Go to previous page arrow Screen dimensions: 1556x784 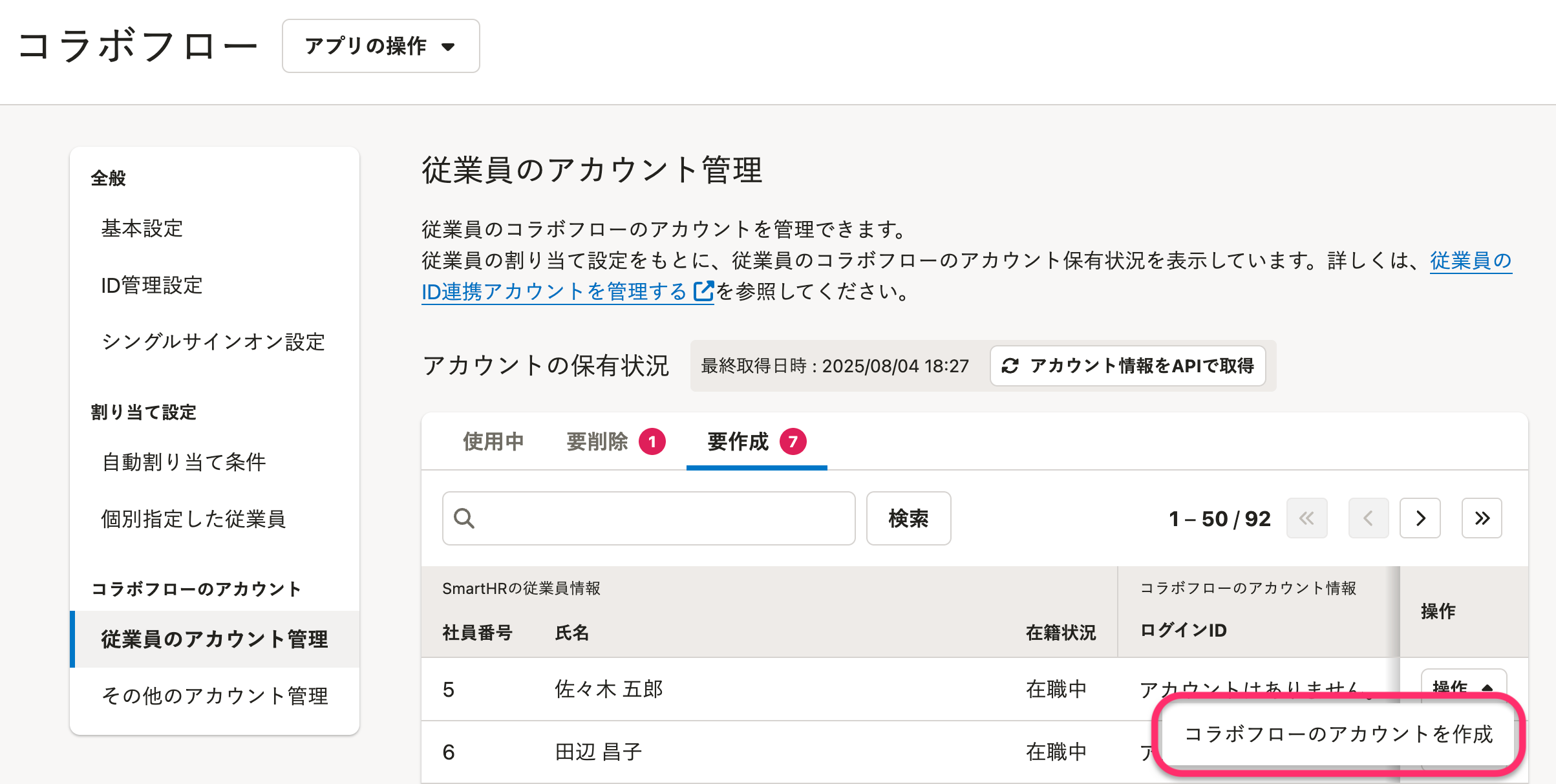(x=1369, y=518)
